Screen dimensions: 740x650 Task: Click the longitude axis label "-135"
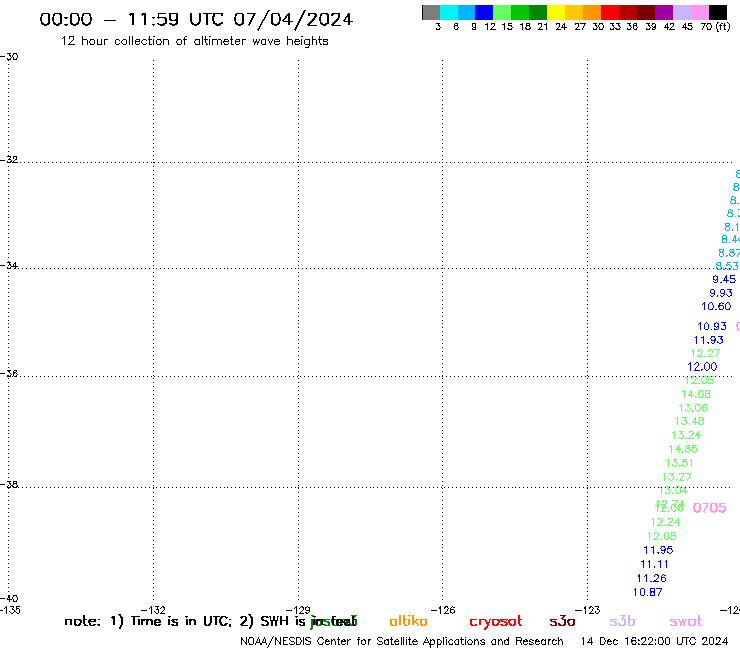(10, 610)
